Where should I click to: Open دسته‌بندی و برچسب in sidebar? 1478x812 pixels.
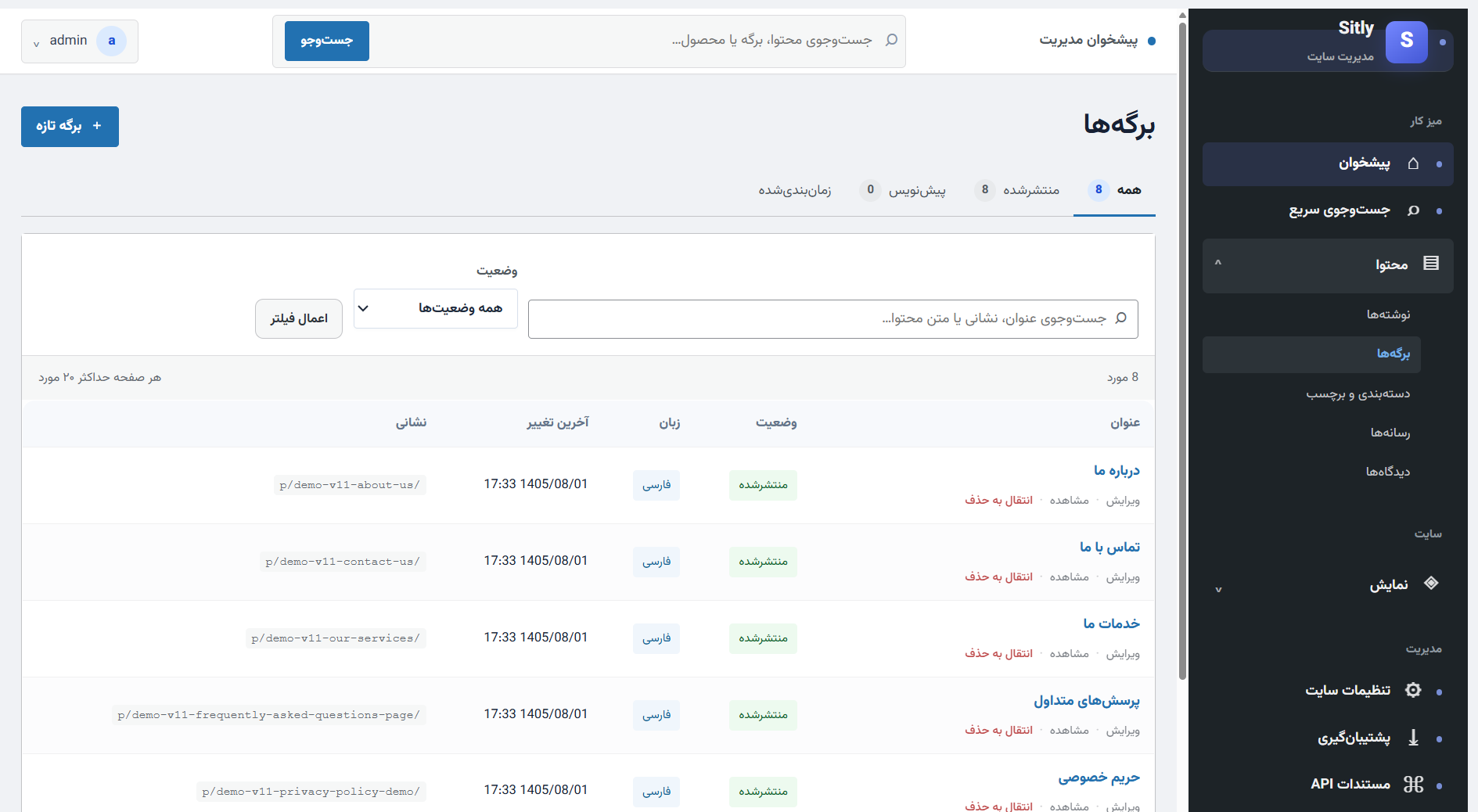1358,393
